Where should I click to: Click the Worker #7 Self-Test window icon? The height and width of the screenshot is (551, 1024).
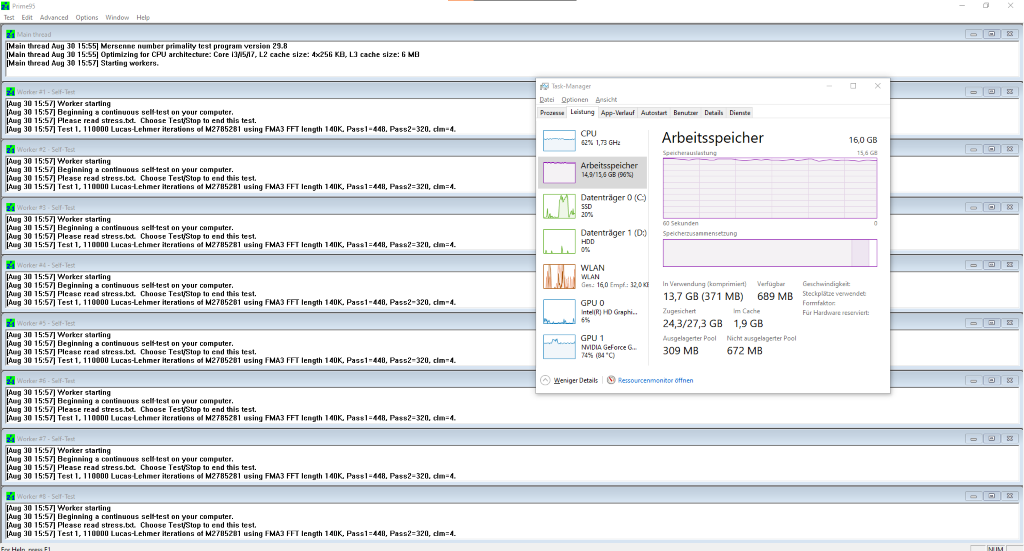click(x=10, y=438)
